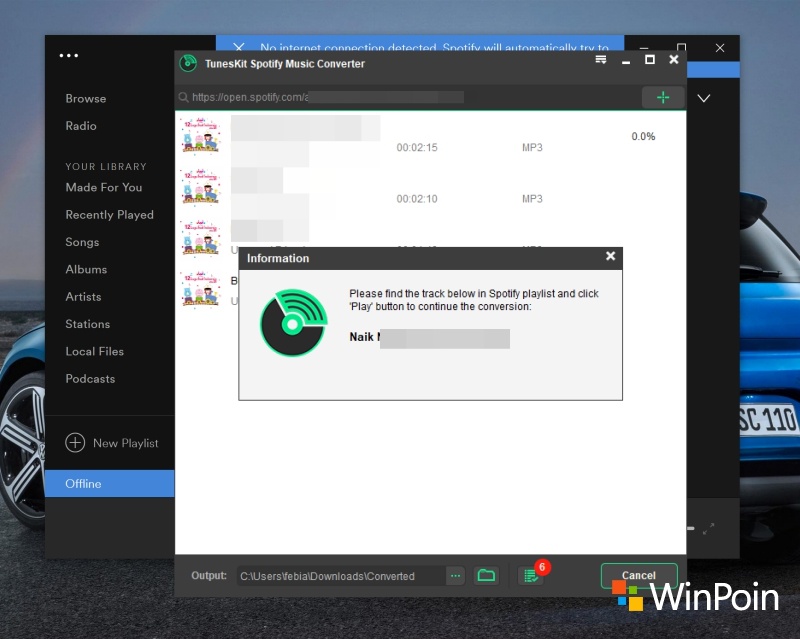Open the TunesKit hamburger menu
This screenshot has height=639, width=800.
click(600, 59)
